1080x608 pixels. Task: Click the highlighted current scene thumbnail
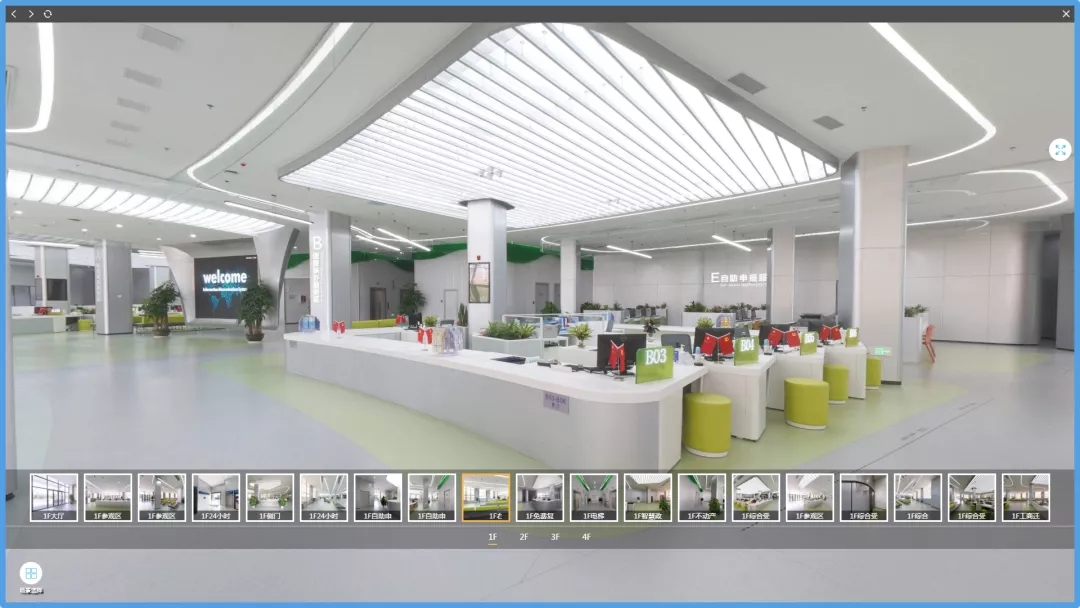pos(486,497)
